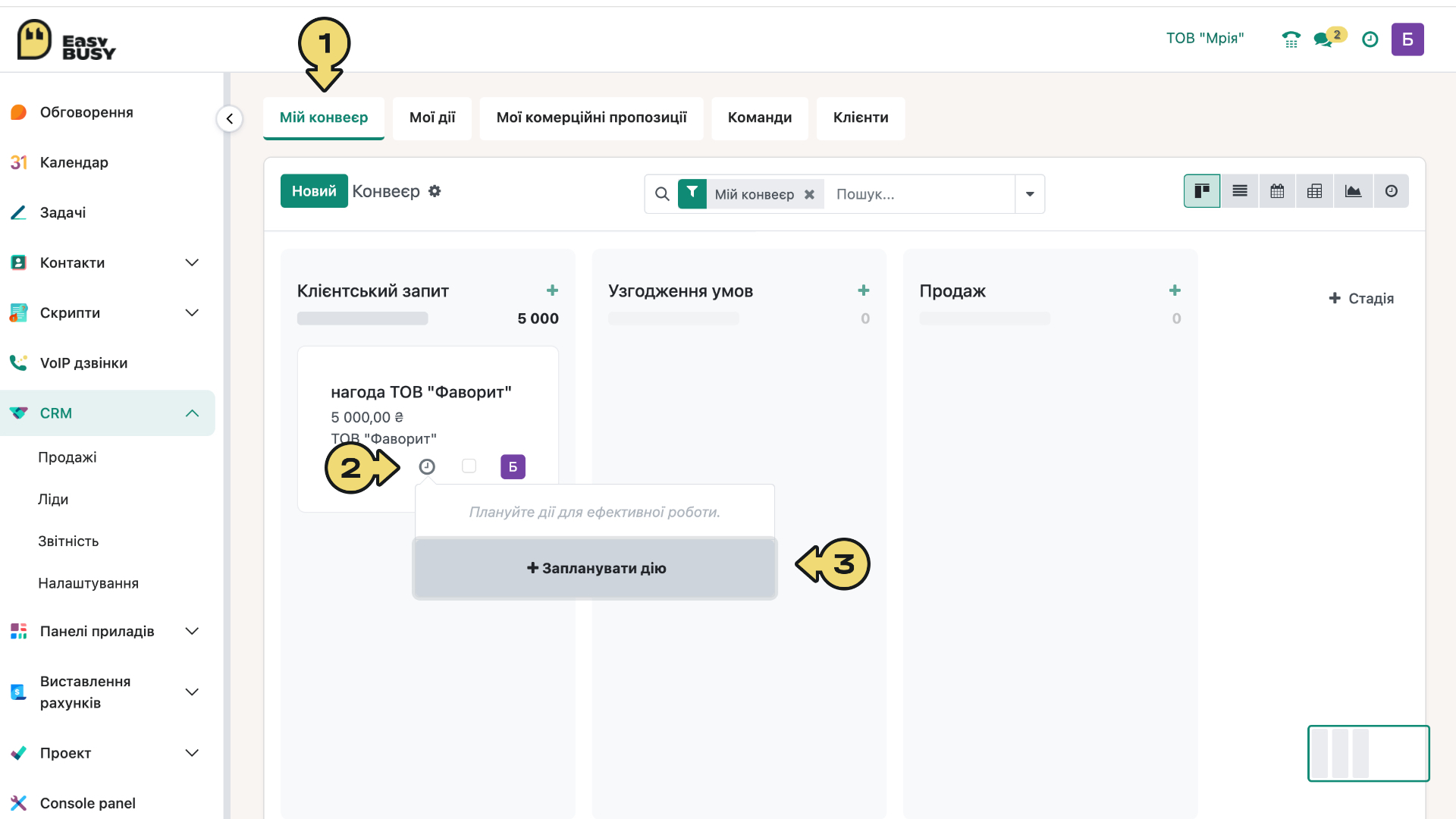
Task: Click the activity clock on Фаворит card
Action: (x=427, y=466)
